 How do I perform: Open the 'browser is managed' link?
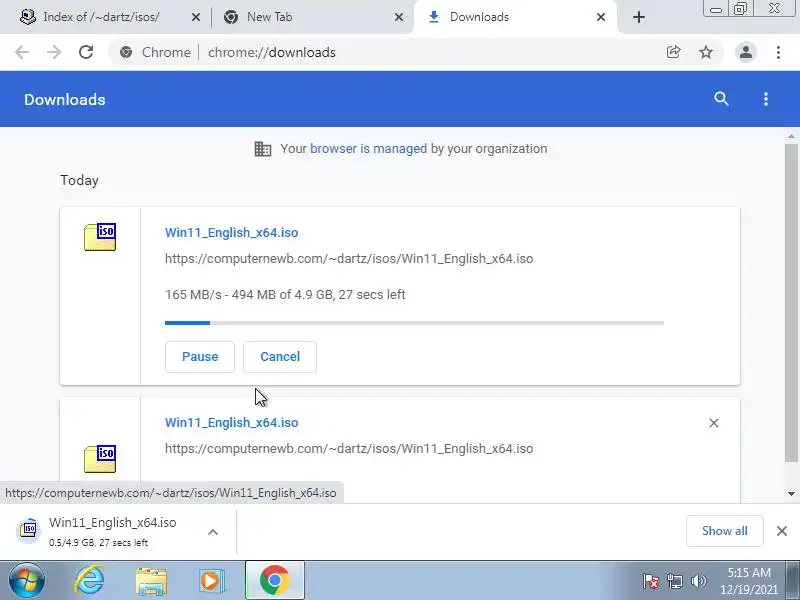pyautogui.click(x=368, y=148)
